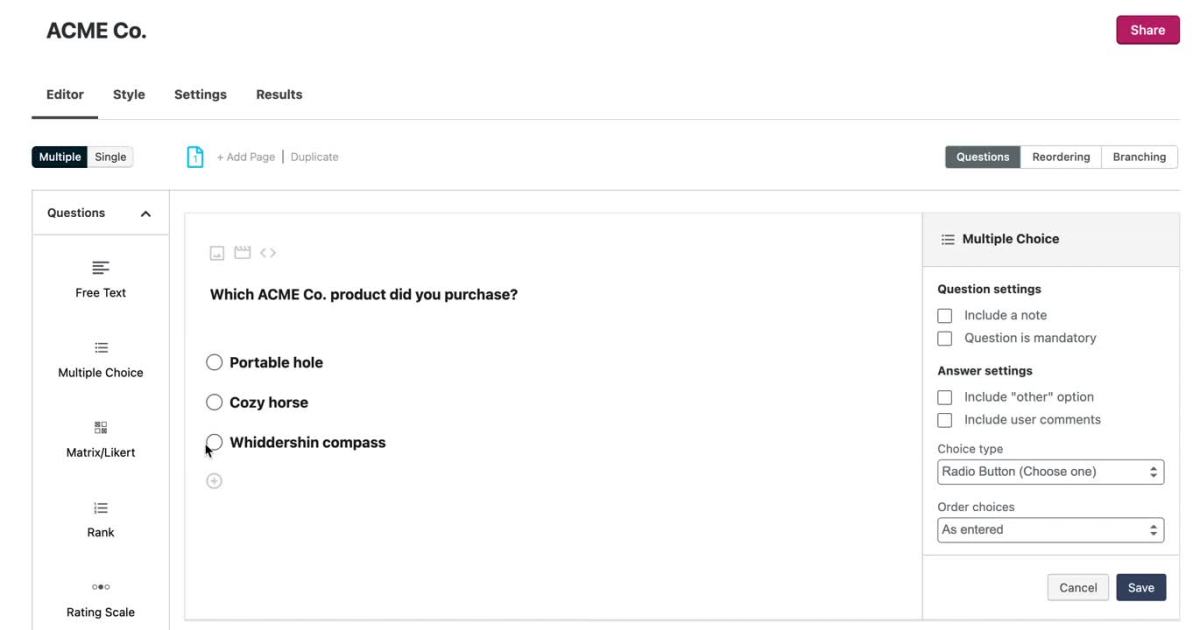The width and height of the screenshot is (1200, 630).
Task: Select the Rating Scale question type icon
Action: pyautogui.click(x=100, y=587)
